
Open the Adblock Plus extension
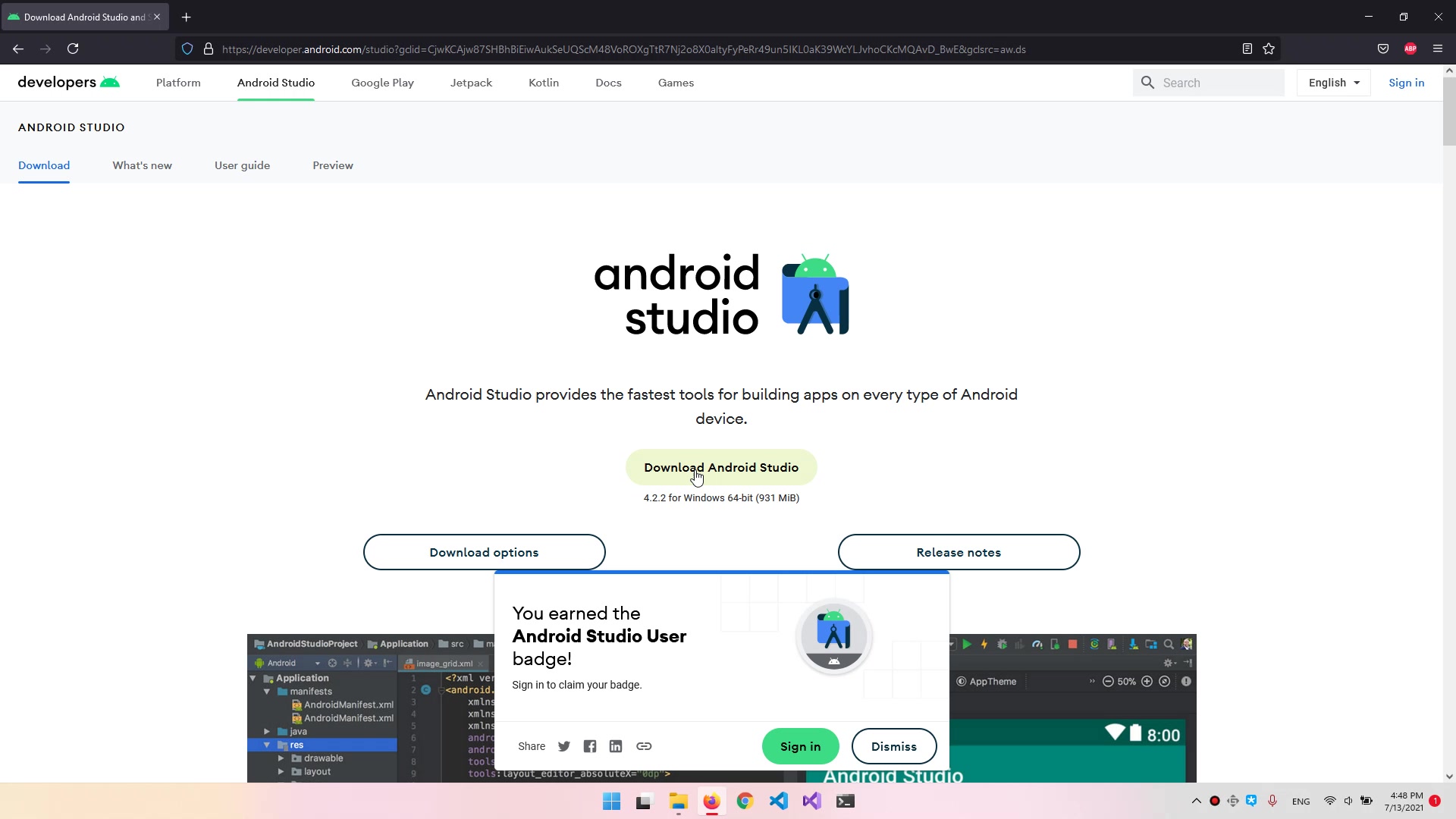pos(1410,49)
